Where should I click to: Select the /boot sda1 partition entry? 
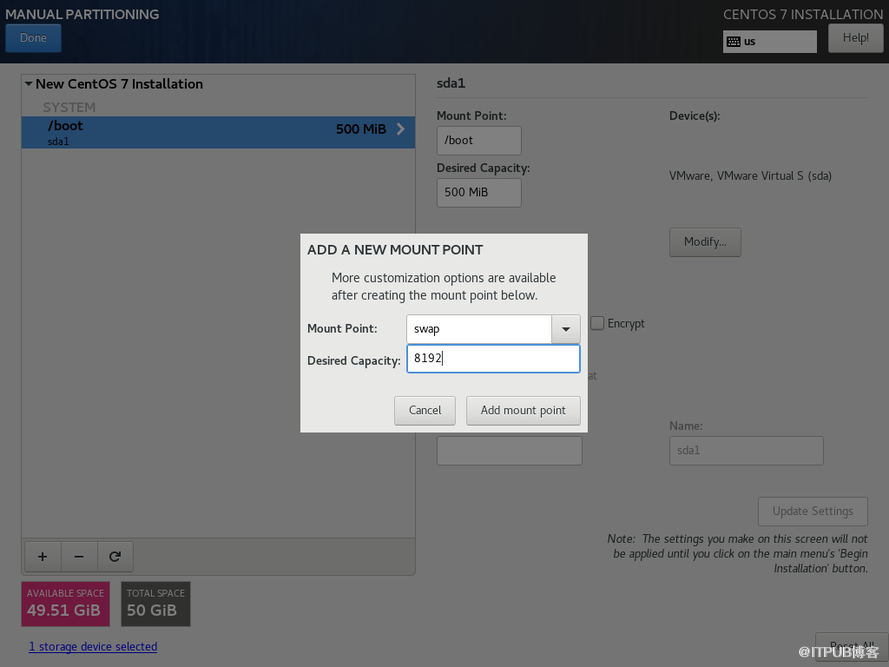click(x=200, y=132)
